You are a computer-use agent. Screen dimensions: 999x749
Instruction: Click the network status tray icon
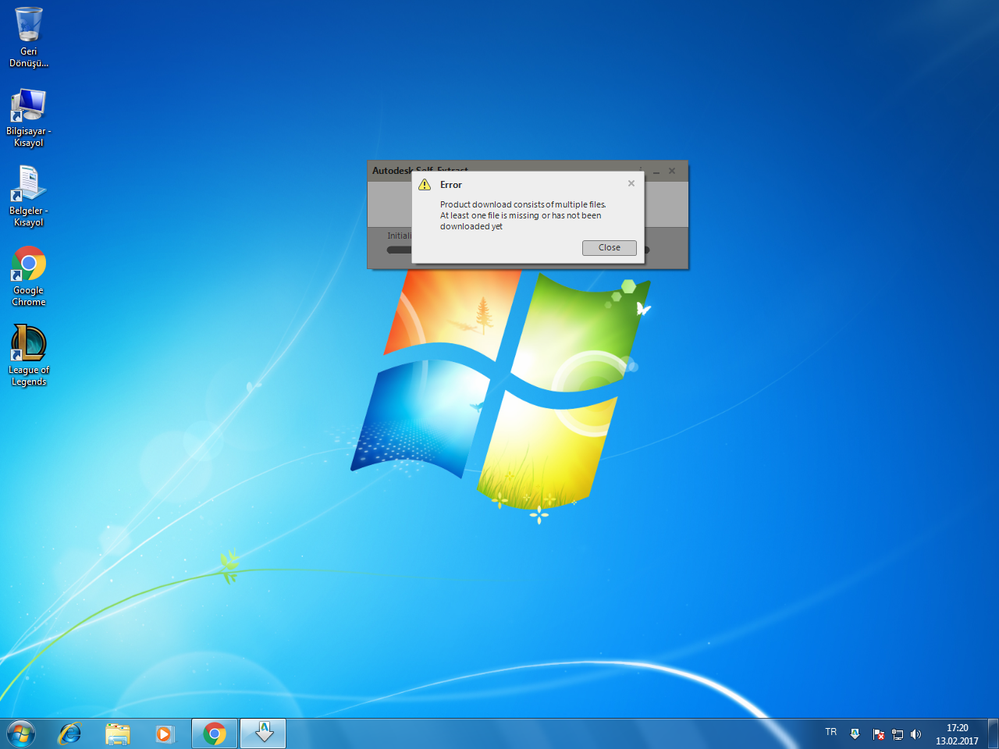coord(897,734)
